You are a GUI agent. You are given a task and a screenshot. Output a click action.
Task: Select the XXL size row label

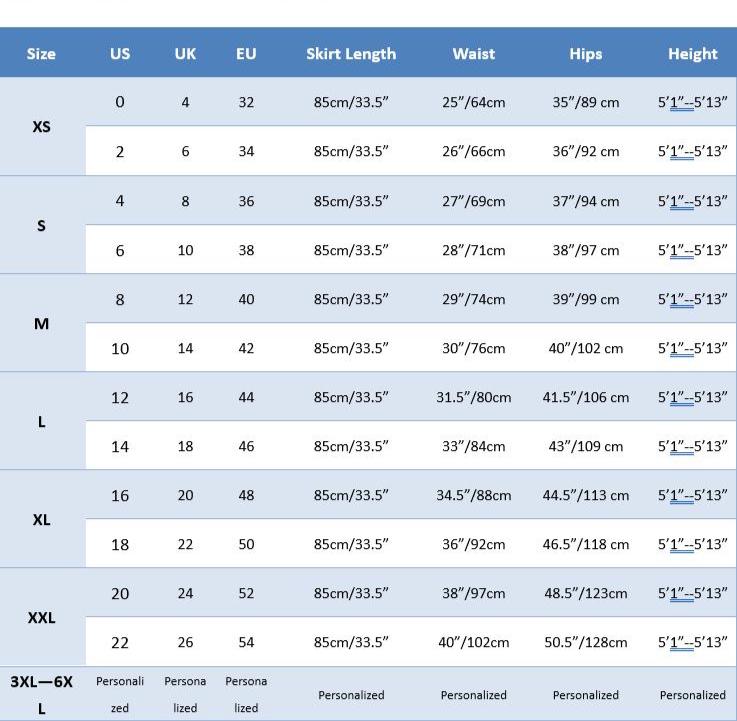(41, 618)
